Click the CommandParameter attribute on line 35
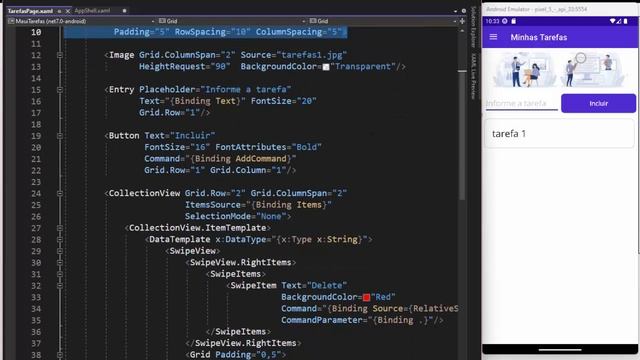640x360 pixels. [x=321, y=320]
